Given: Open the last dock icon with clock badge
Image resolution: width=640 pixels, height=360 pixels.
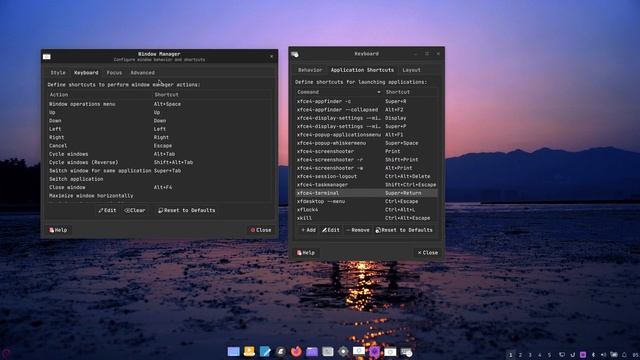Looking at the screenshot, I should 406,351.
